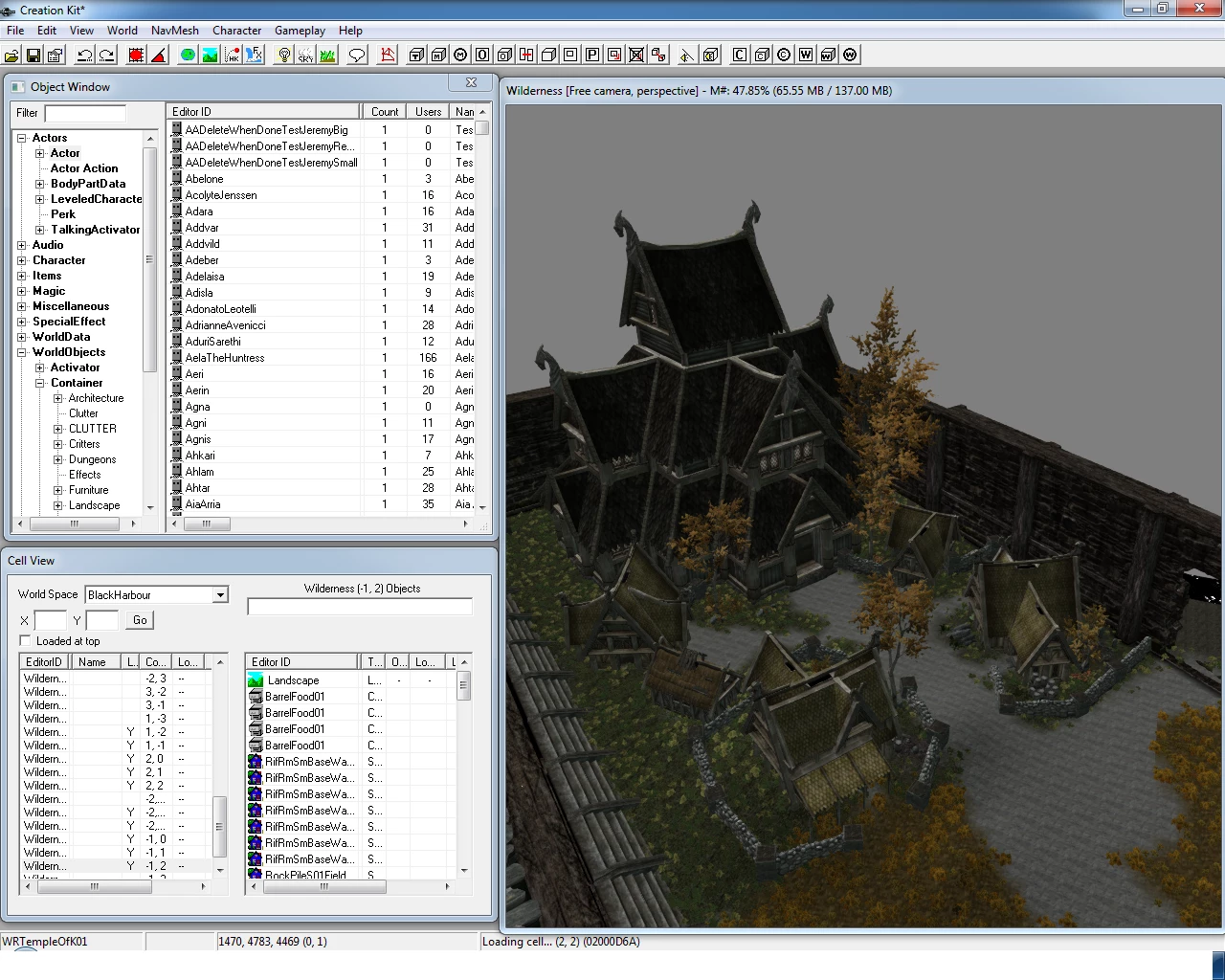The width and height of the screenshot is (1225, 980).
Task: Open the Edit menu
Action: [x=47, y=31]
